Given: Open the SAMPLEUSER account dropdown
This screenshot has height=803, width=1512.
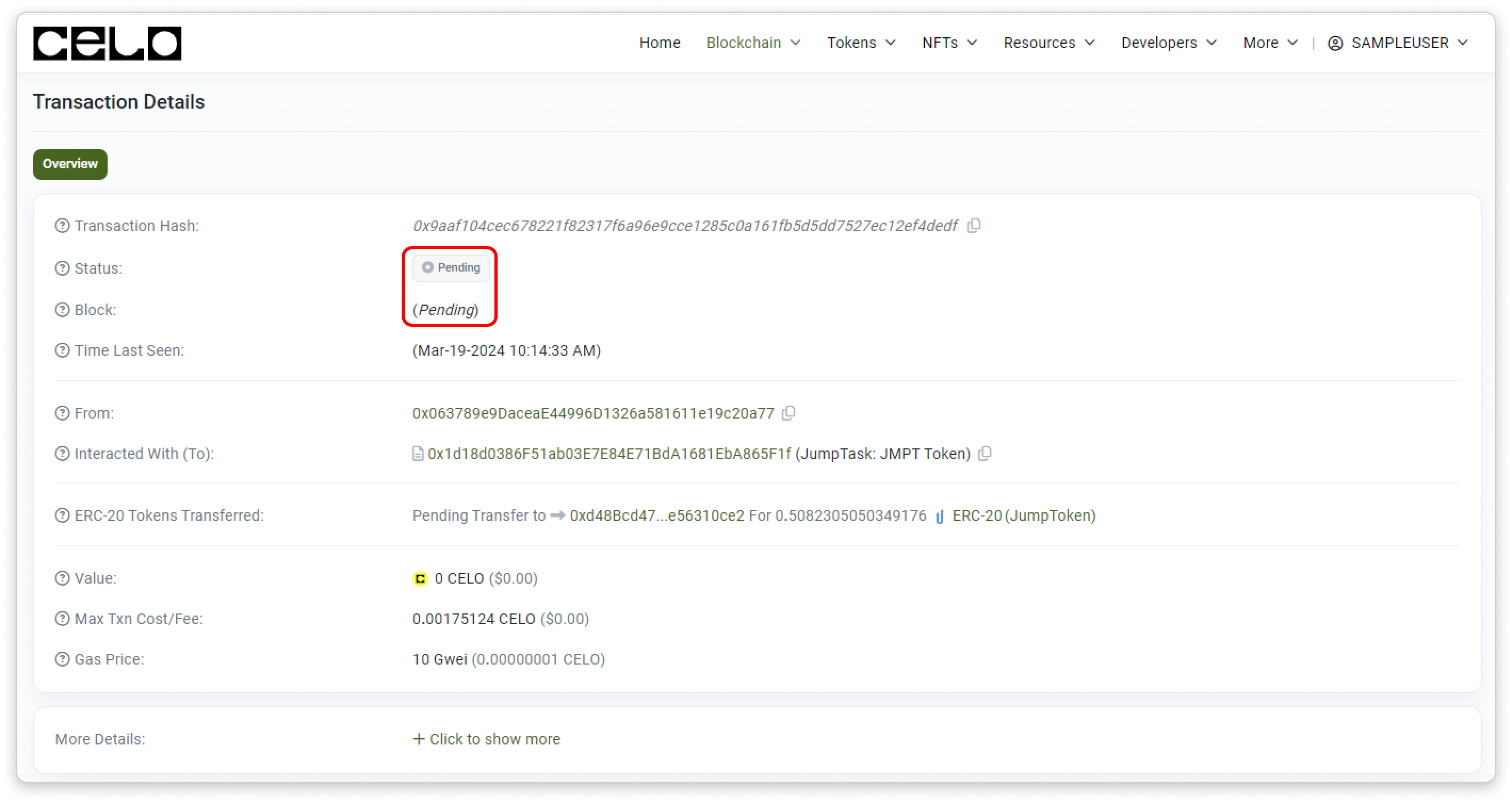Looking at the screenshot, I should (x=1398, y=43).
